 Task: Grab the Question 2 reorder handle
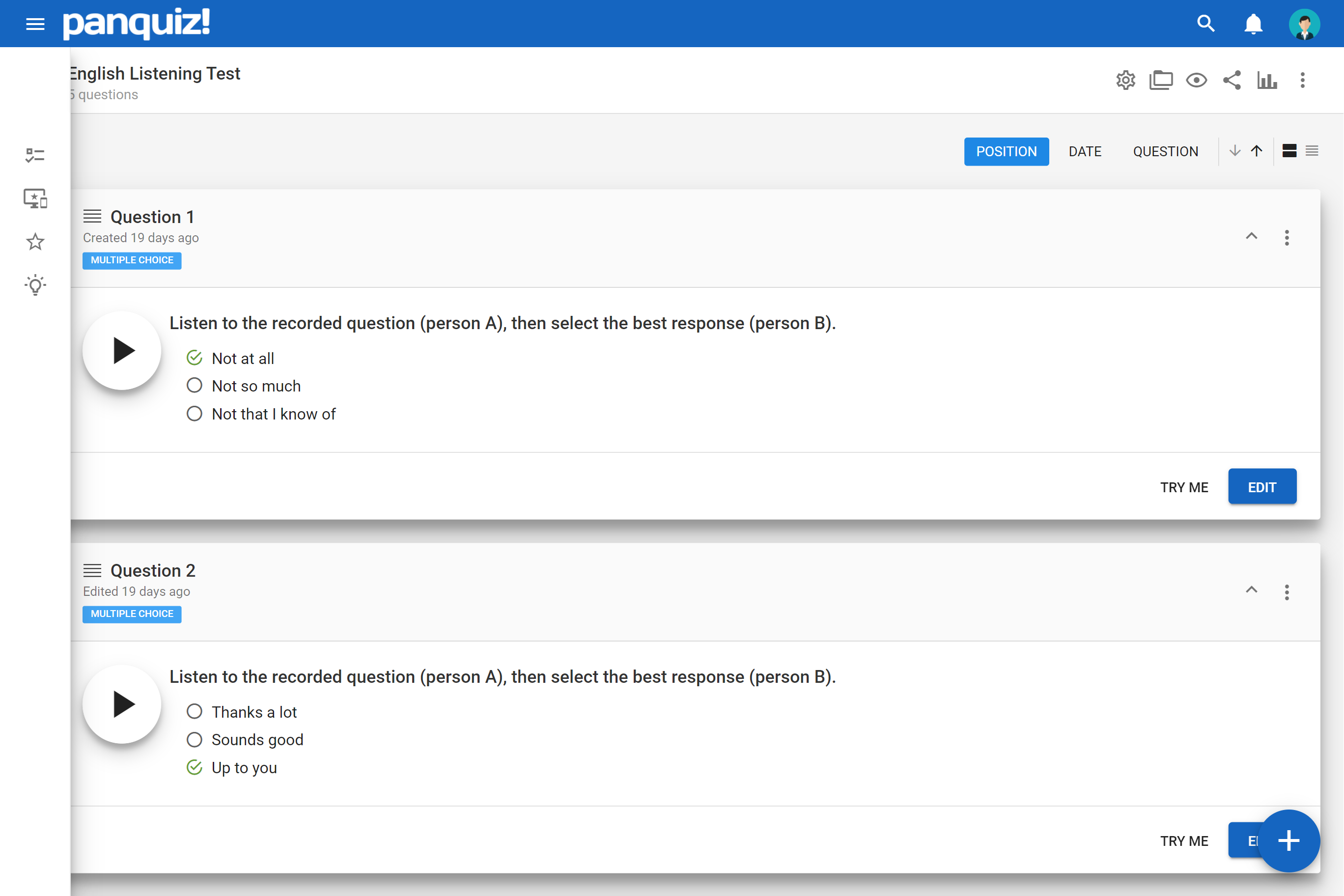pyautogui.click(x=92, y=570)
